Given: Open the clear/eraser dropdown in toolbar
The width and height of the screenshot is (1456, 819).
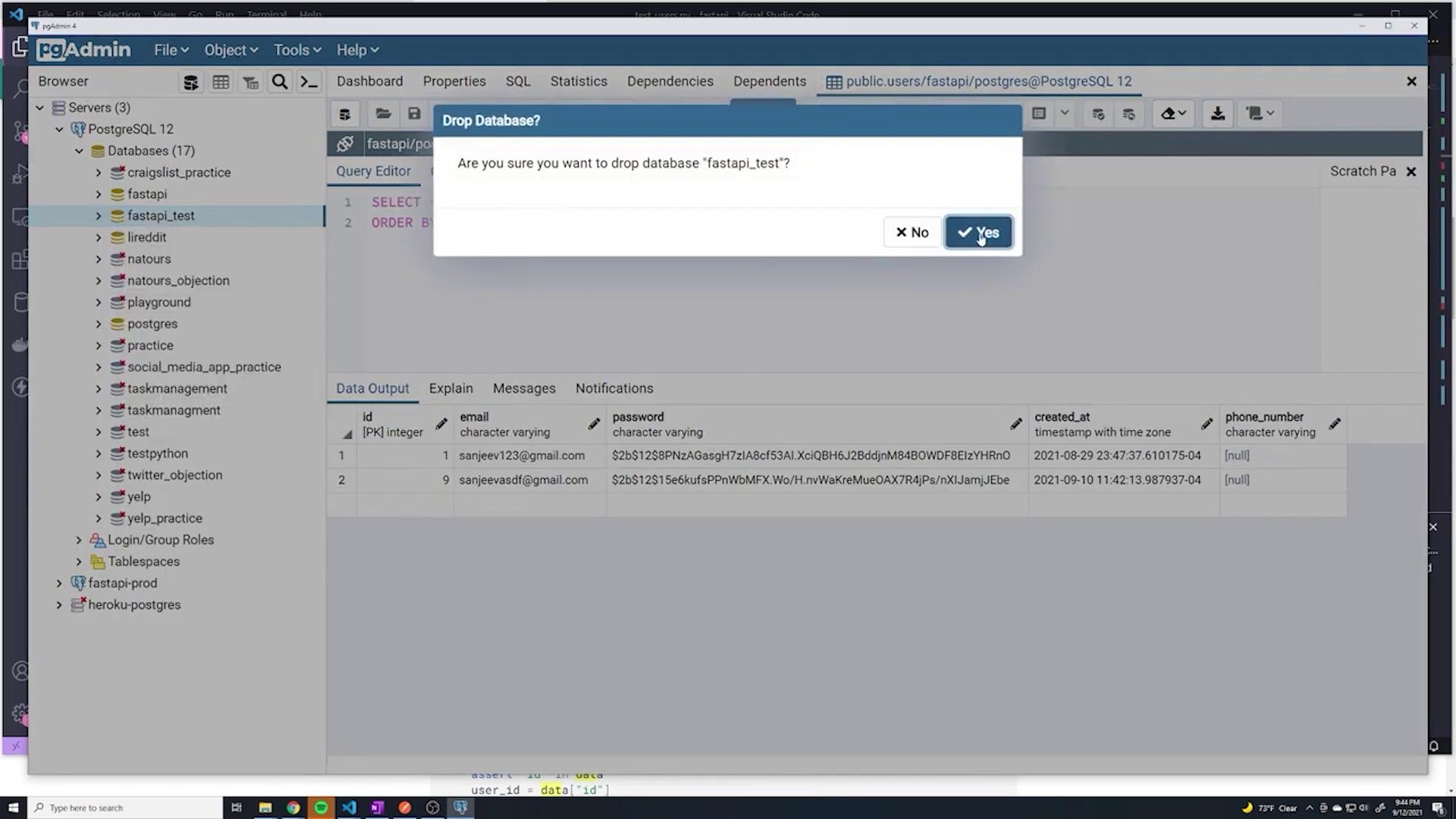Looking at the screenshot, I should coord(1173,114).
